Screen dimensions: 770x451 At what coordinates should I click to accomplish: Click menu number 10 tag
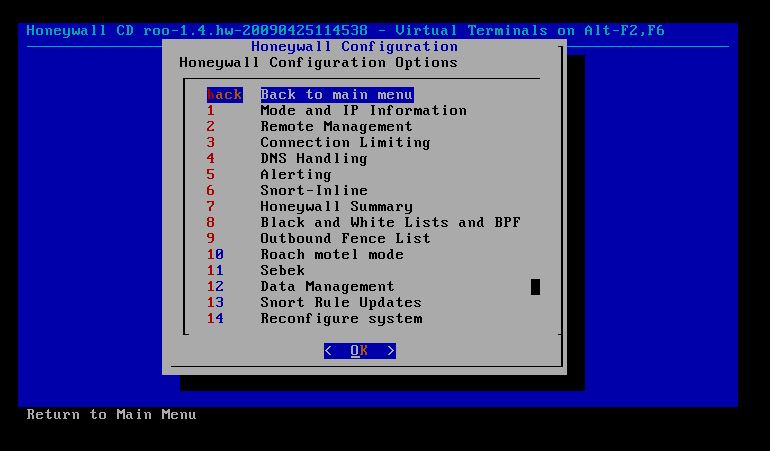point(215,254)
